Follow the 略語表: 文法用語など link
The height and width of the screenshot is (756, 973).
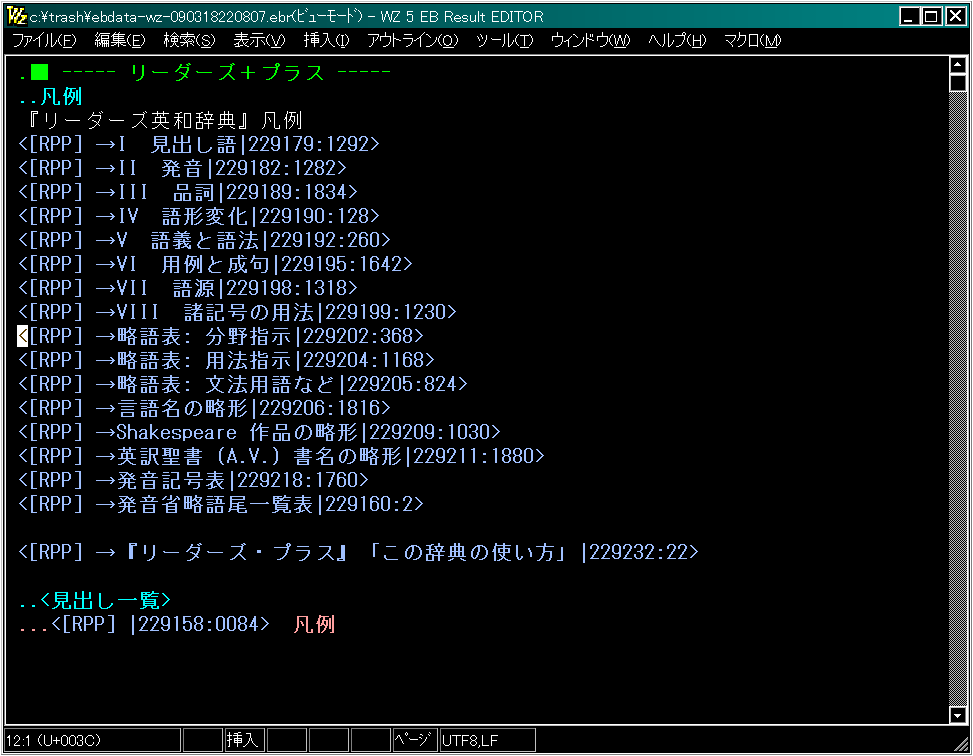click(x=243, y=384)
